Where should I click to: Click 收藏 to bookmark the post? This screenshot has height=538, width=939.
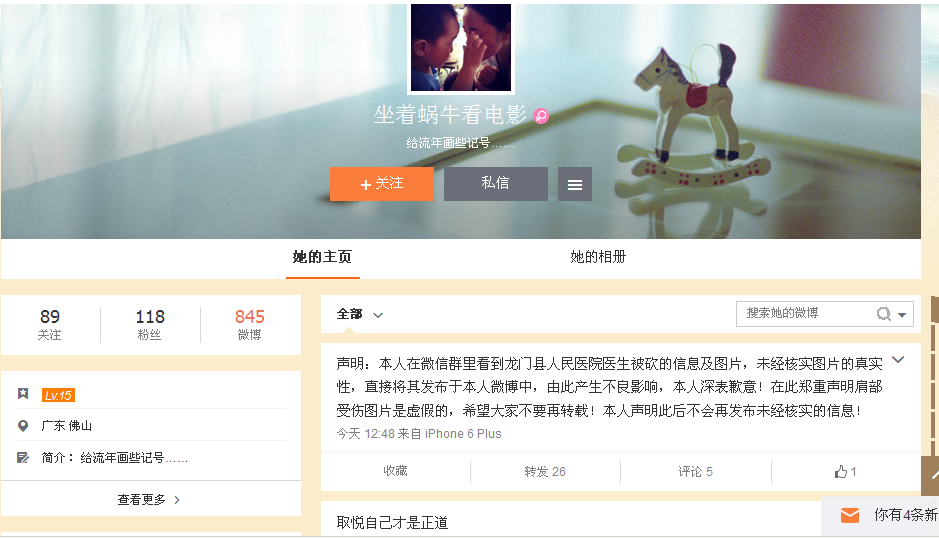point(395,472)
